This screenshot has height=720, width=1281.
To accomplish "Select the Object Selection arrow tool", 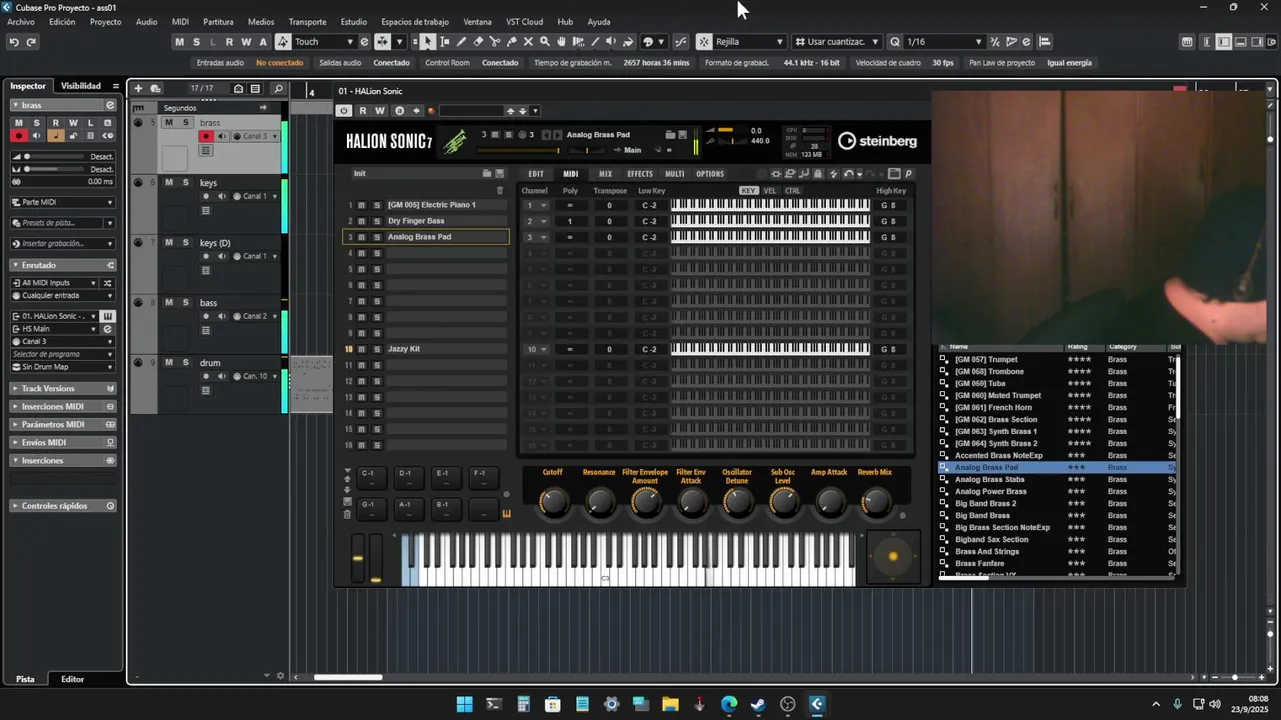I will point(428,42).
